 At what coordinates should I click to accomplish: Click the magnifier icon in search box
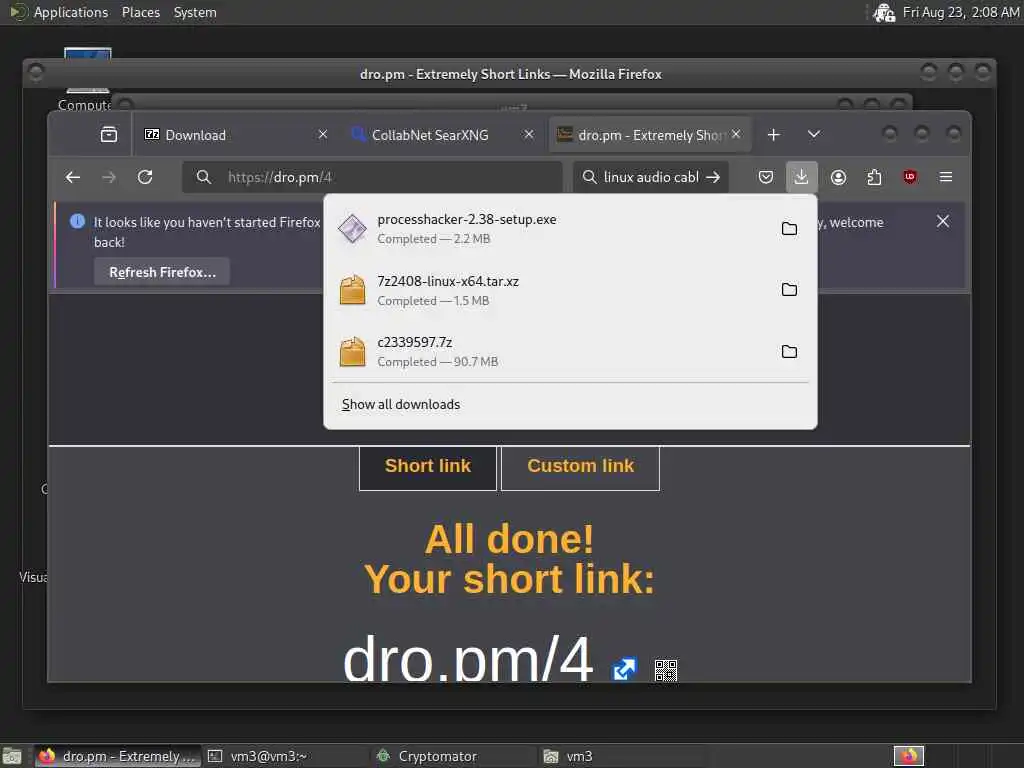[589, 177]
